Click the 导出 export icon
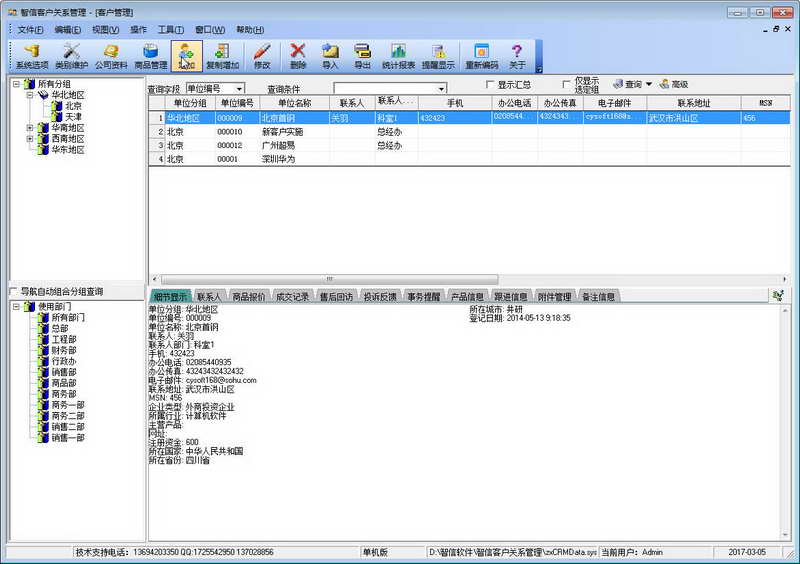 pyautogui.click(x=362, y=56)
